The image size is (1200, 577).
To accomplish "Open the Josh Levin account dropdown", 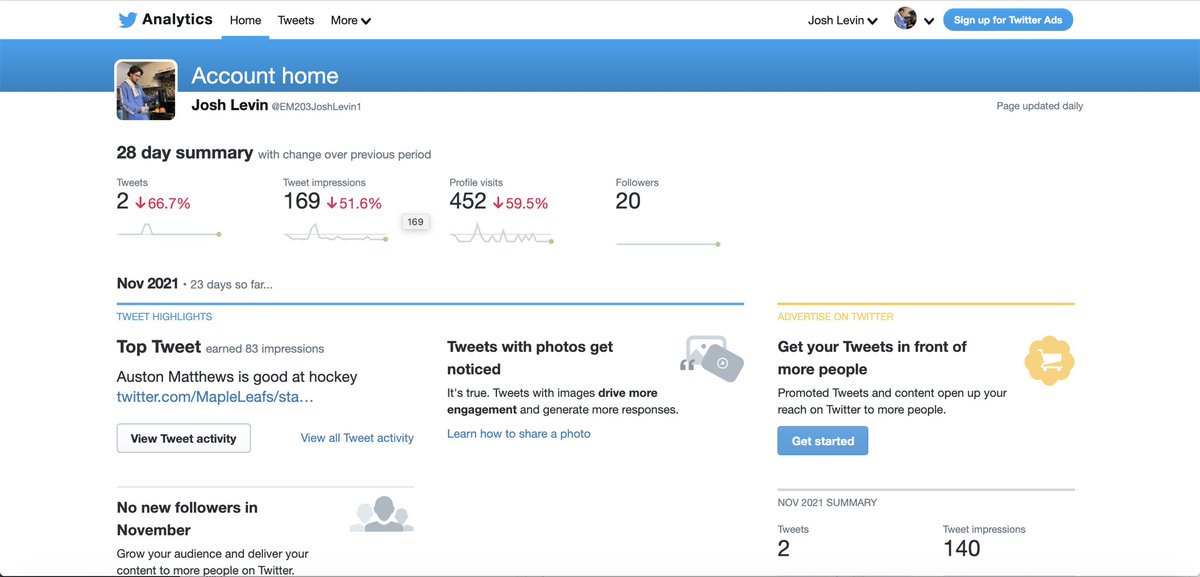I will (x=843, y=20).
